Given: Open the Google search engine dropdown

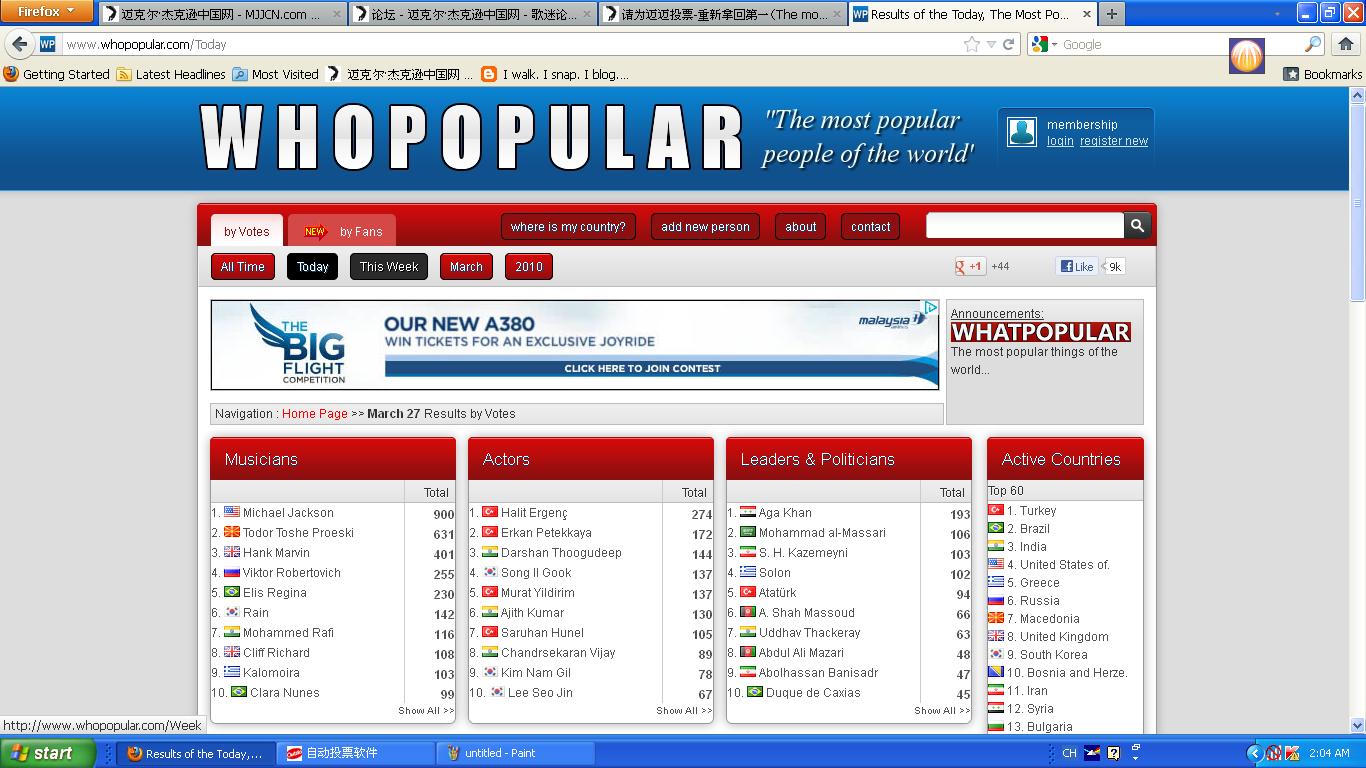Looking at the screenshot, I should click(x=1044, y=44).
